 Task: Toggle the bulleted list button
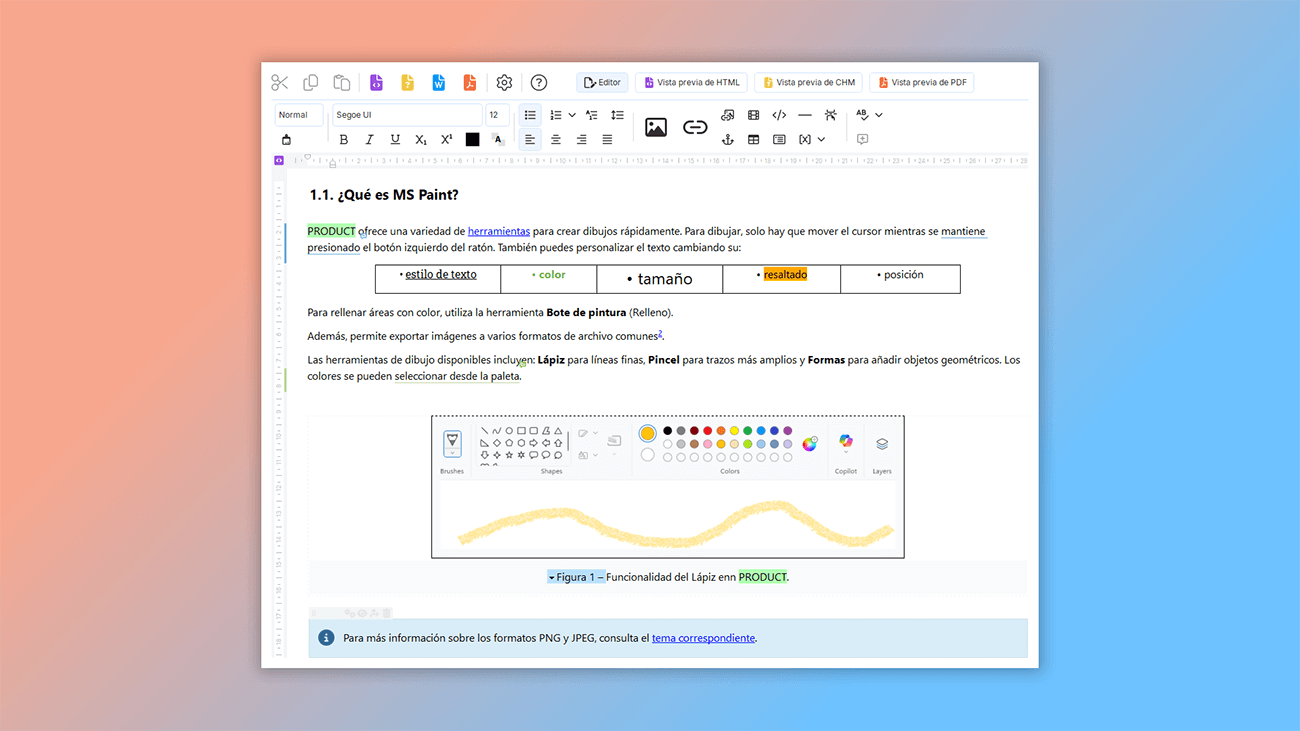530,115
